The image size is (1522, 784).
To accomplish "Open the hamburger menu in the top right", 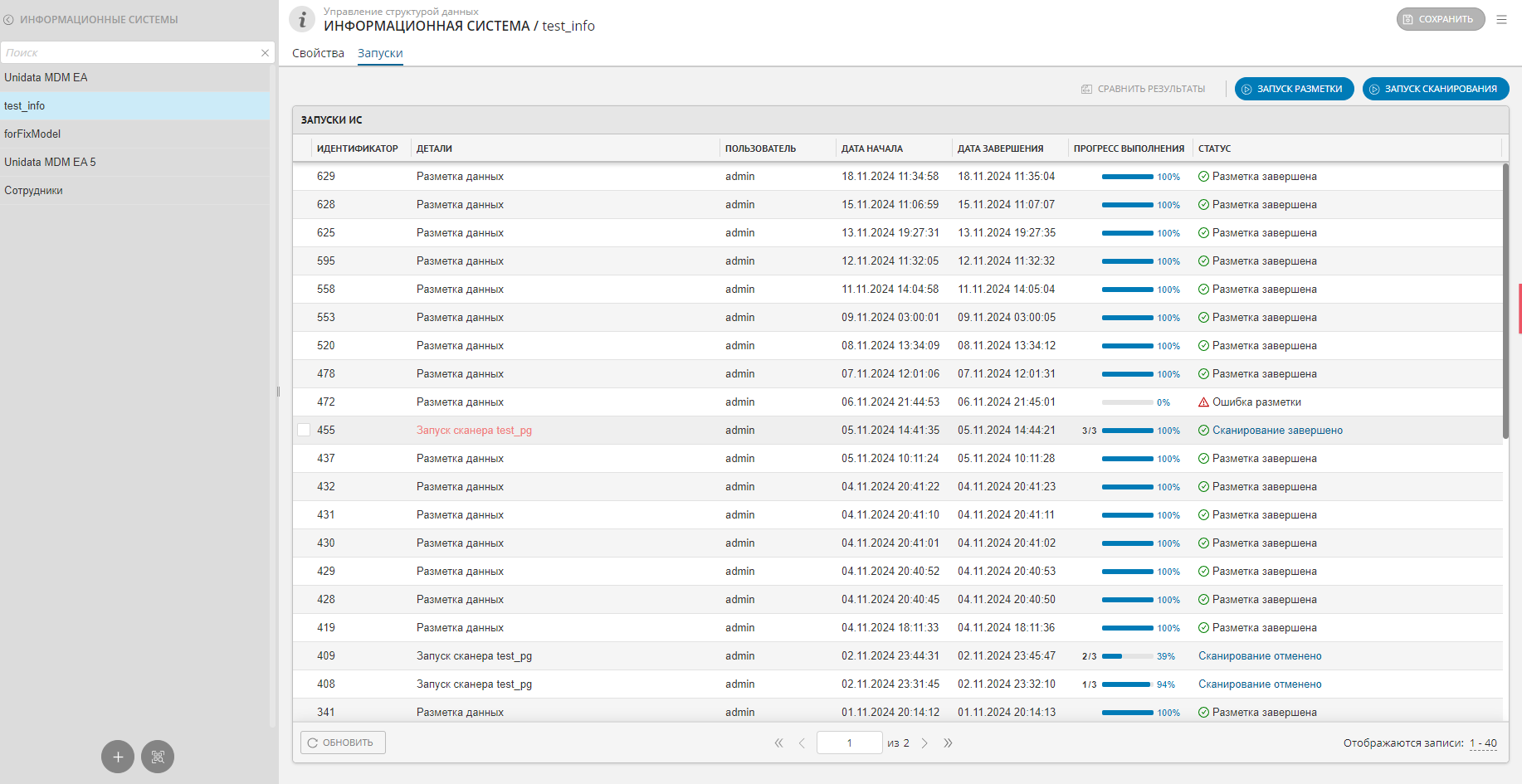I will [x=1501, y=19].
